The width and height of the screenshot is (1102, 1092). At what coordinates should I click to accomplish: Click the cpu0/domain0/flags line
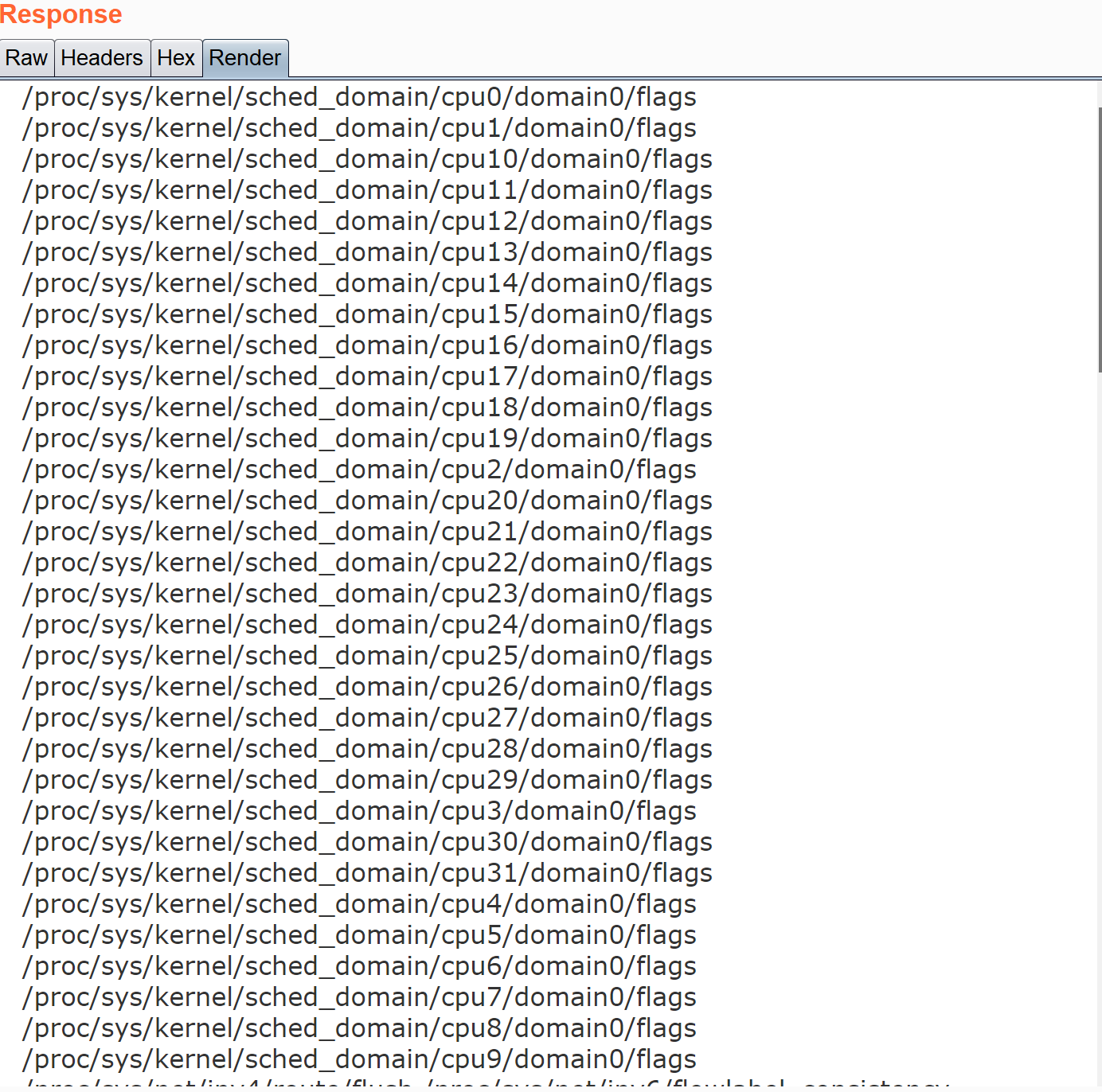[x=359, y=97]
